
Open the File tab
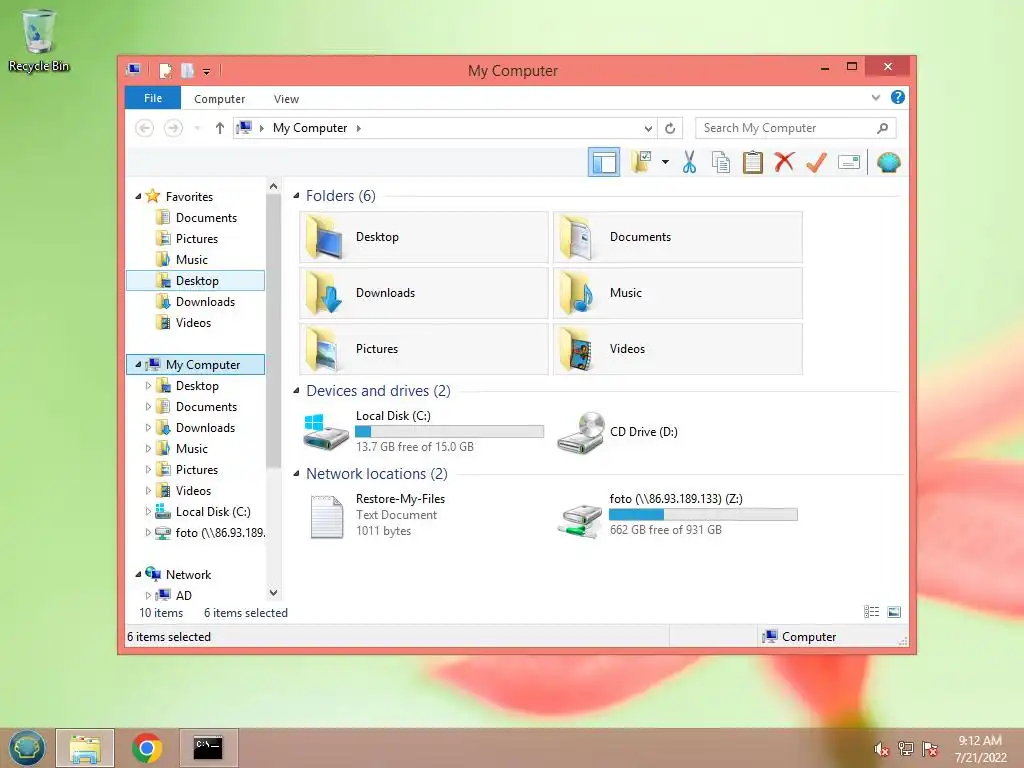tap(153, 98)
